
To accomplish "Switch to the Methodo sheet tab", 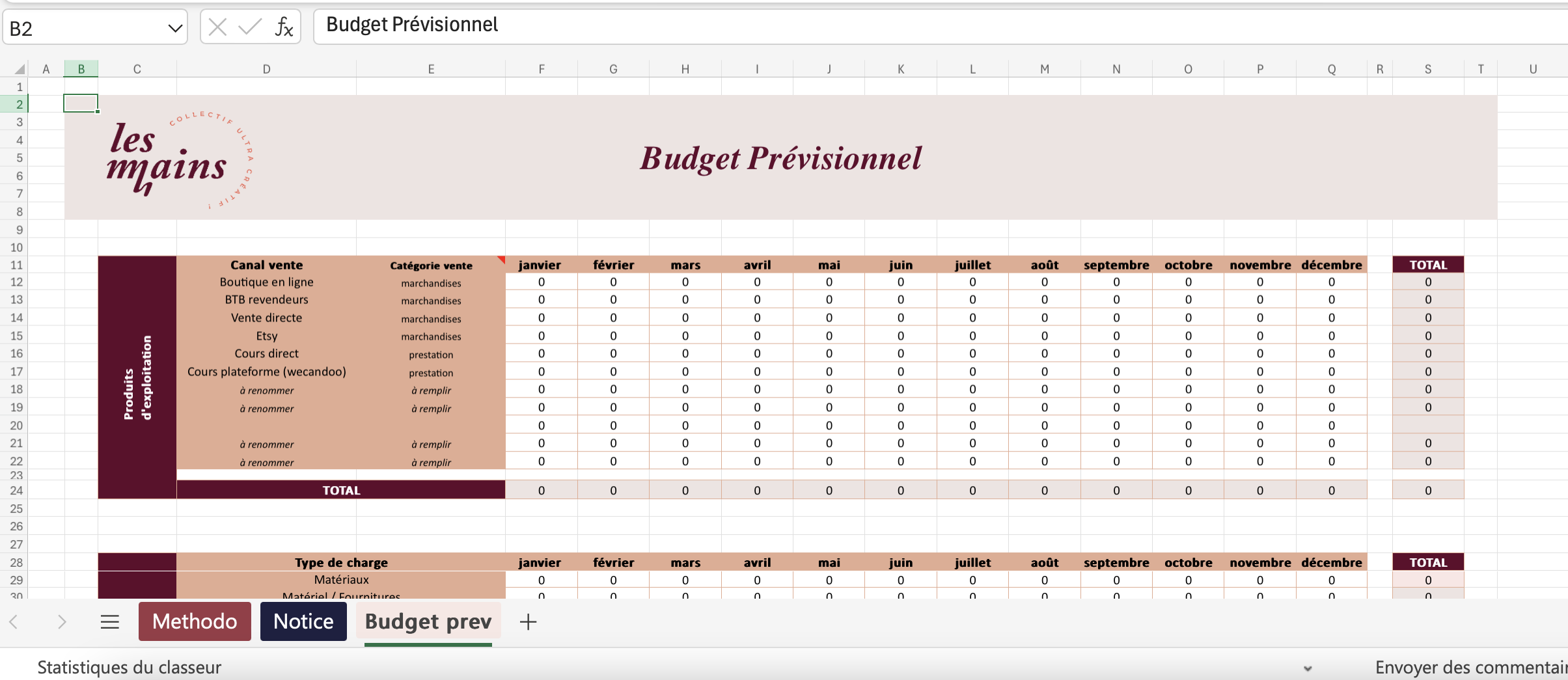I will click(x=195, y=621).
